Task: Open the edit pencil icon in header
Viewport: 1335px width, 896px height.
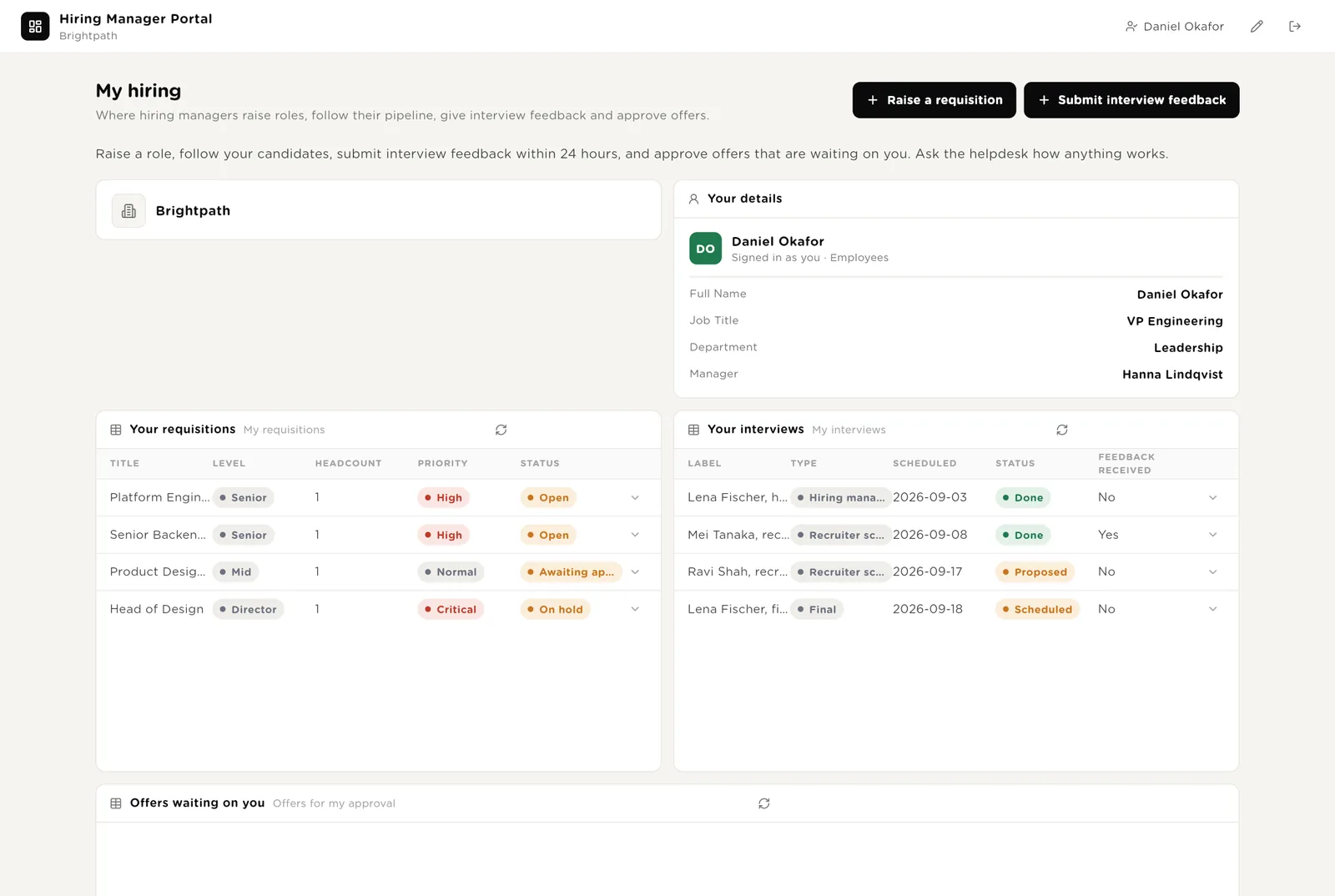Action: coord(1257,27)
